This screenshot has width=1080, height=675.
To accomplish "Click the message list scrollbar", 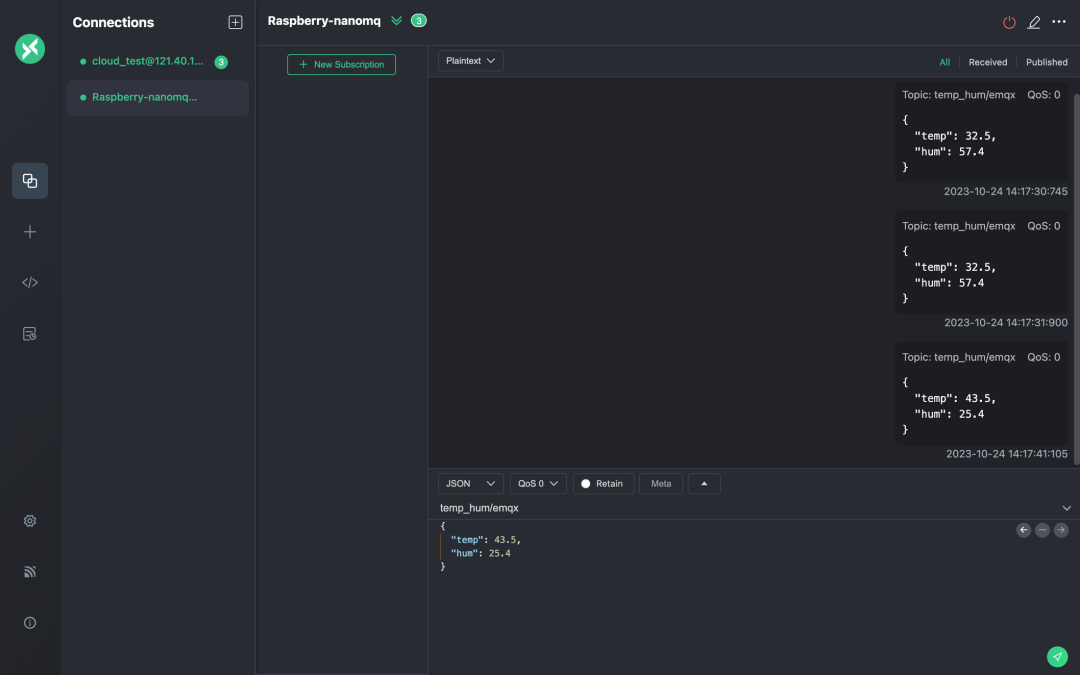I will 1076,279.
